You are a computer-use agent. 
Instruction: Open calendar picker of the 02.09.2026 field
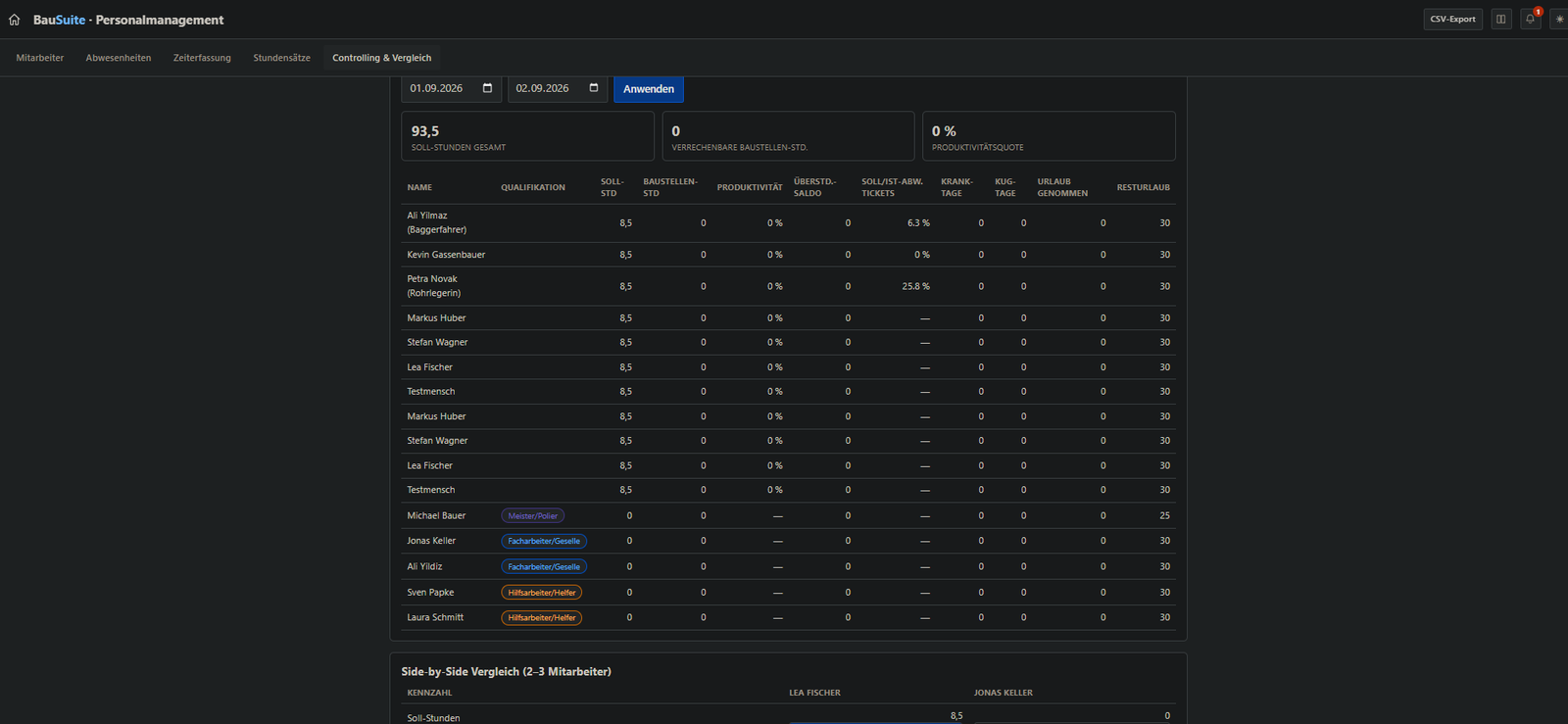(x=594, y=88)
